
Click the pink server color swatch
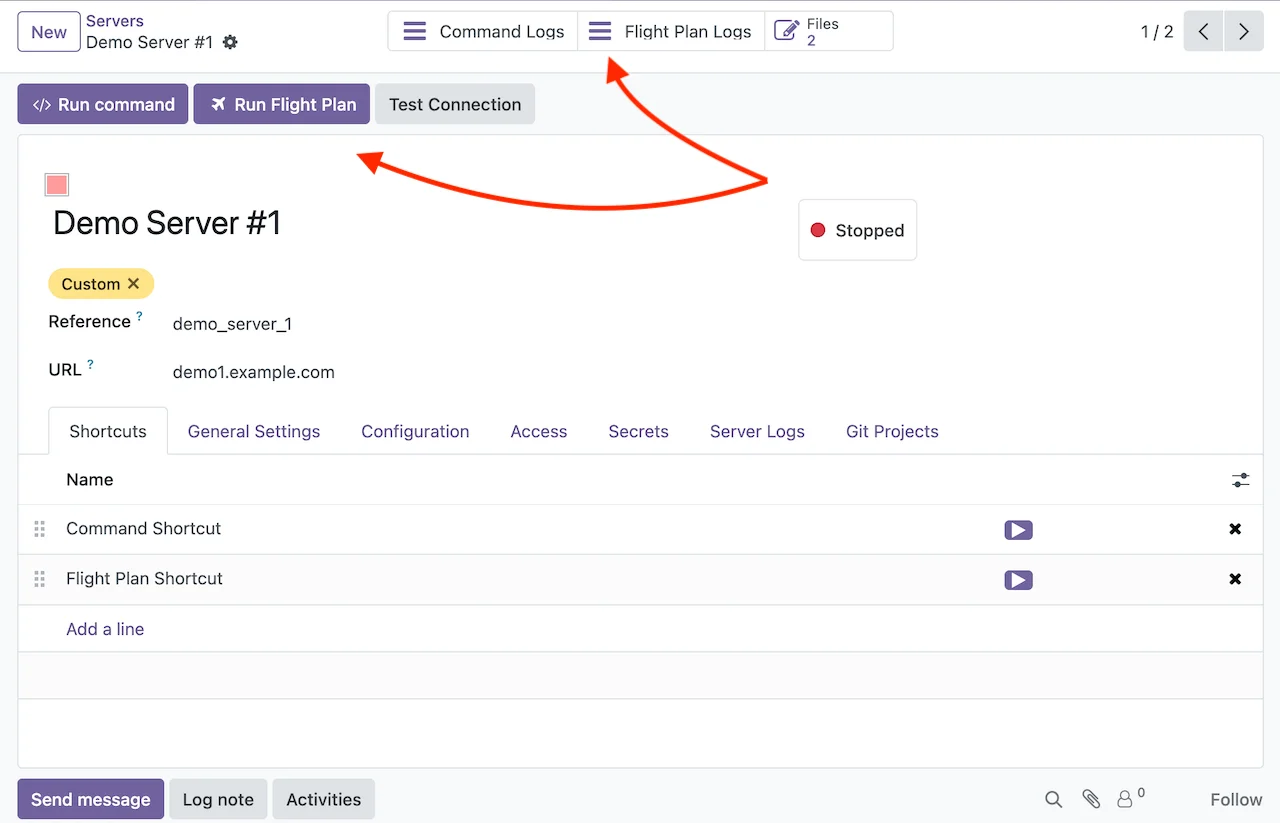(57, 185)
